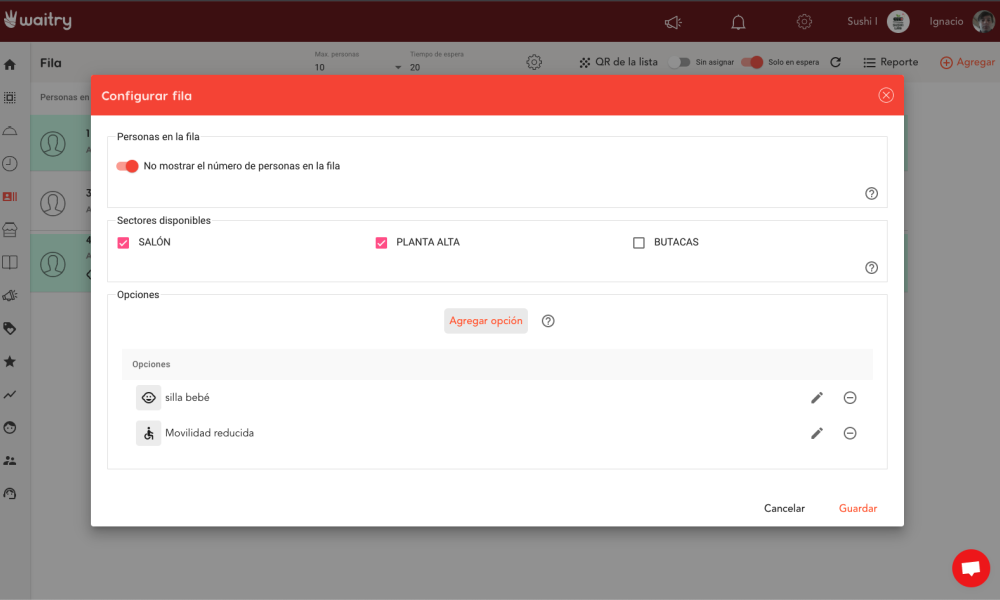Open the notifications bell

(738, 22)
